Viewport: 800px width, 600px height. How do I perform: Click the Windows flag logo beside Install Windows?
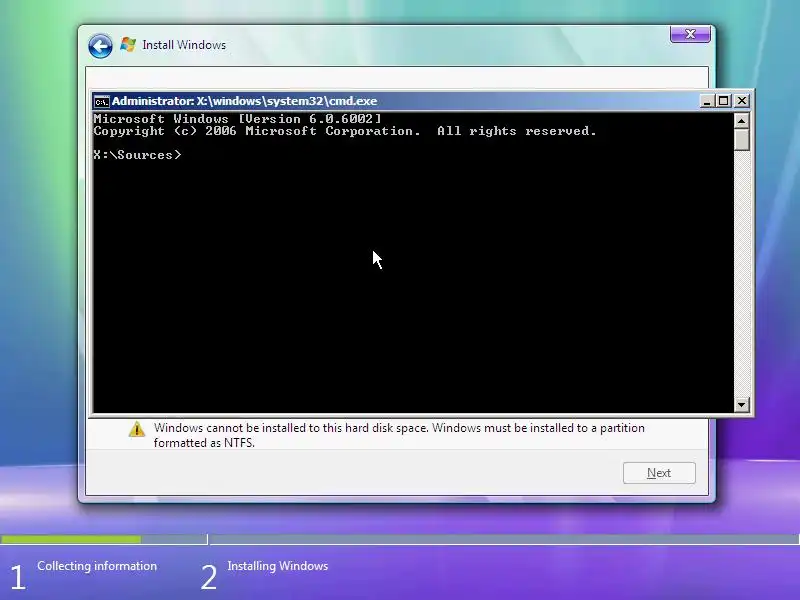(128, 44)
